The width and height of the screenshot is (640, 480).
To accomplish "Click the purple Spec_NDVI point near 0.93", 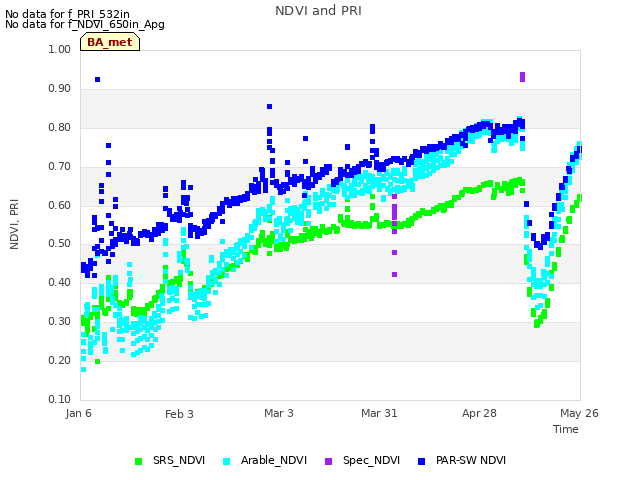I will (522, 77).
